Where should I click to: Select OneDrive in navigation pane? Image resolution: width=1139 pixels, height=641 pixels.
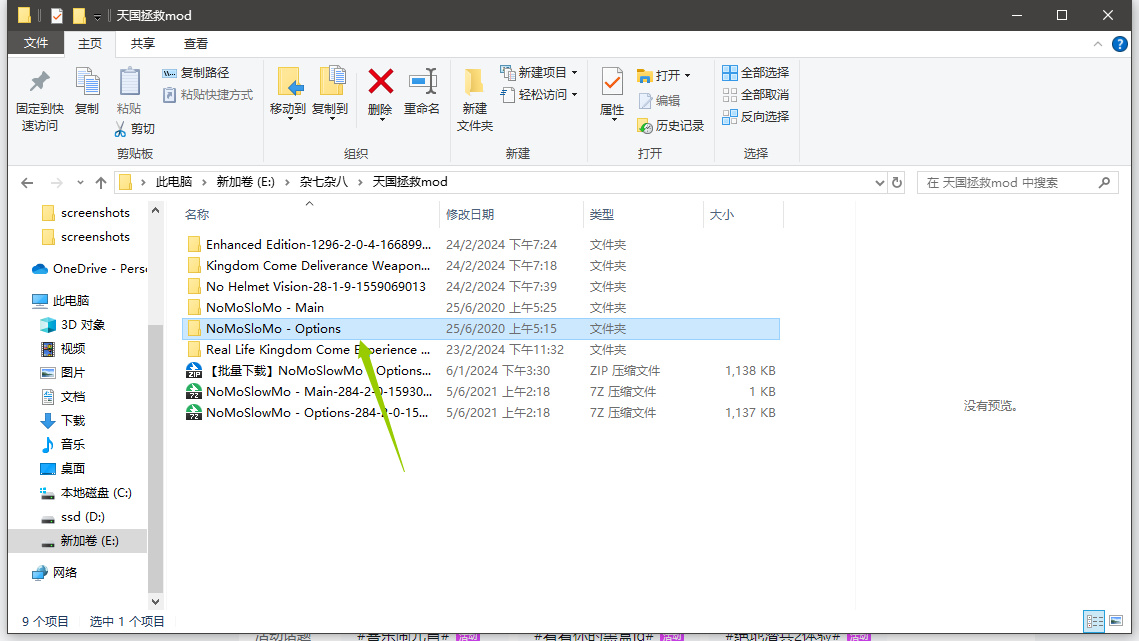[89, 269]
